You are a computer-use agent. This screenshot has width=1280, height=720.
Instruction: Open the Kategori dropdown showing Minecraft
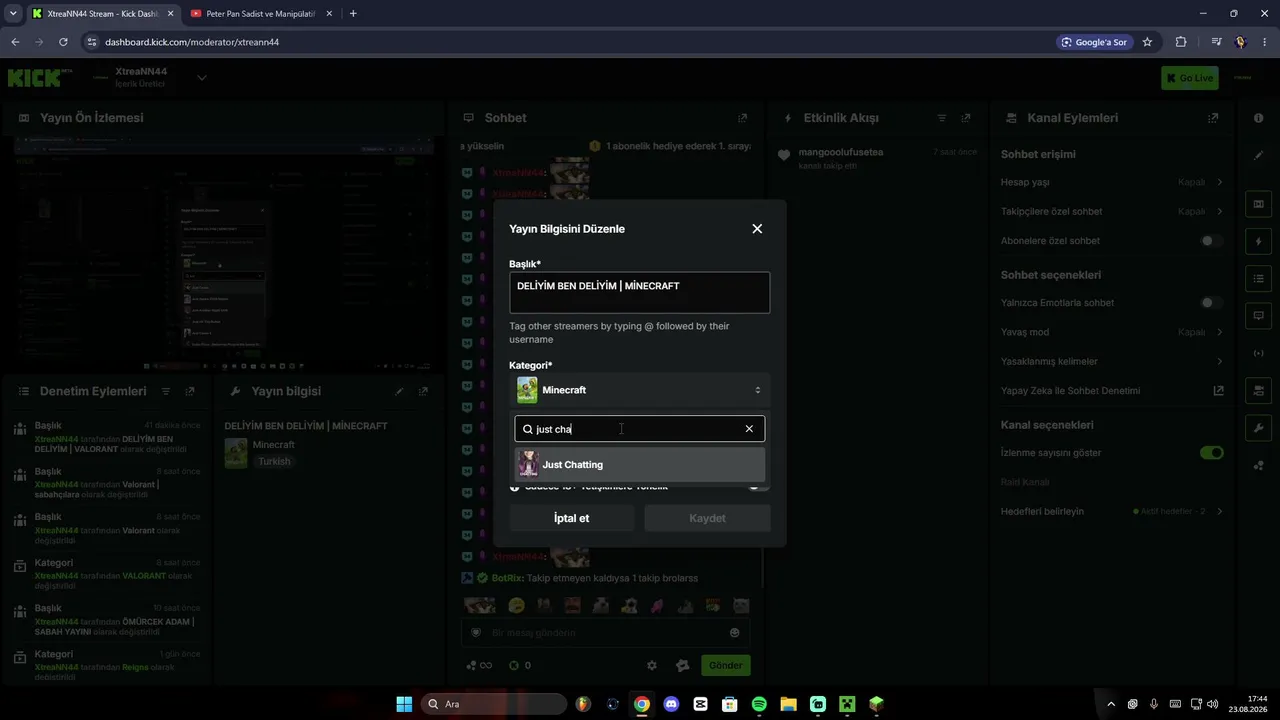tap(639, 390)
